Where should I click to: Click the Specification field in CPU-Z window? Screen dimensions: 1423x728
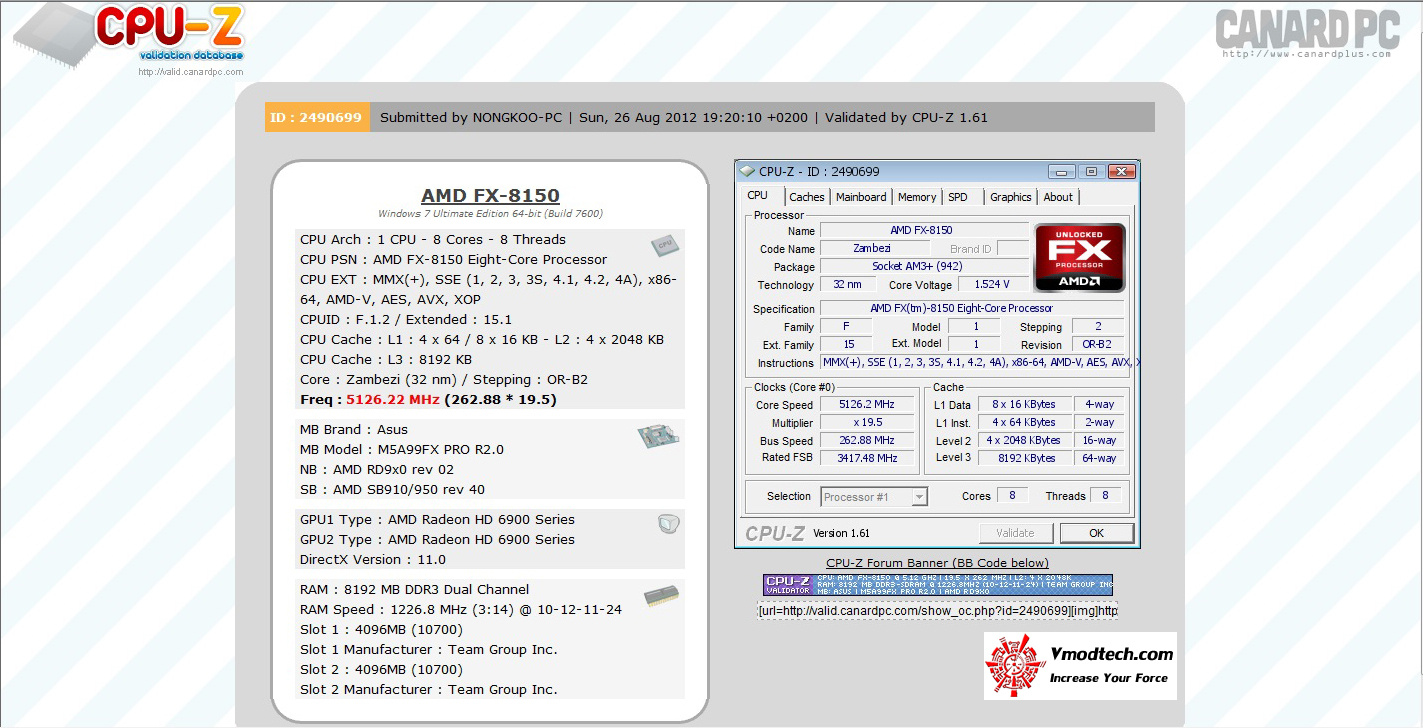(972, 309)
